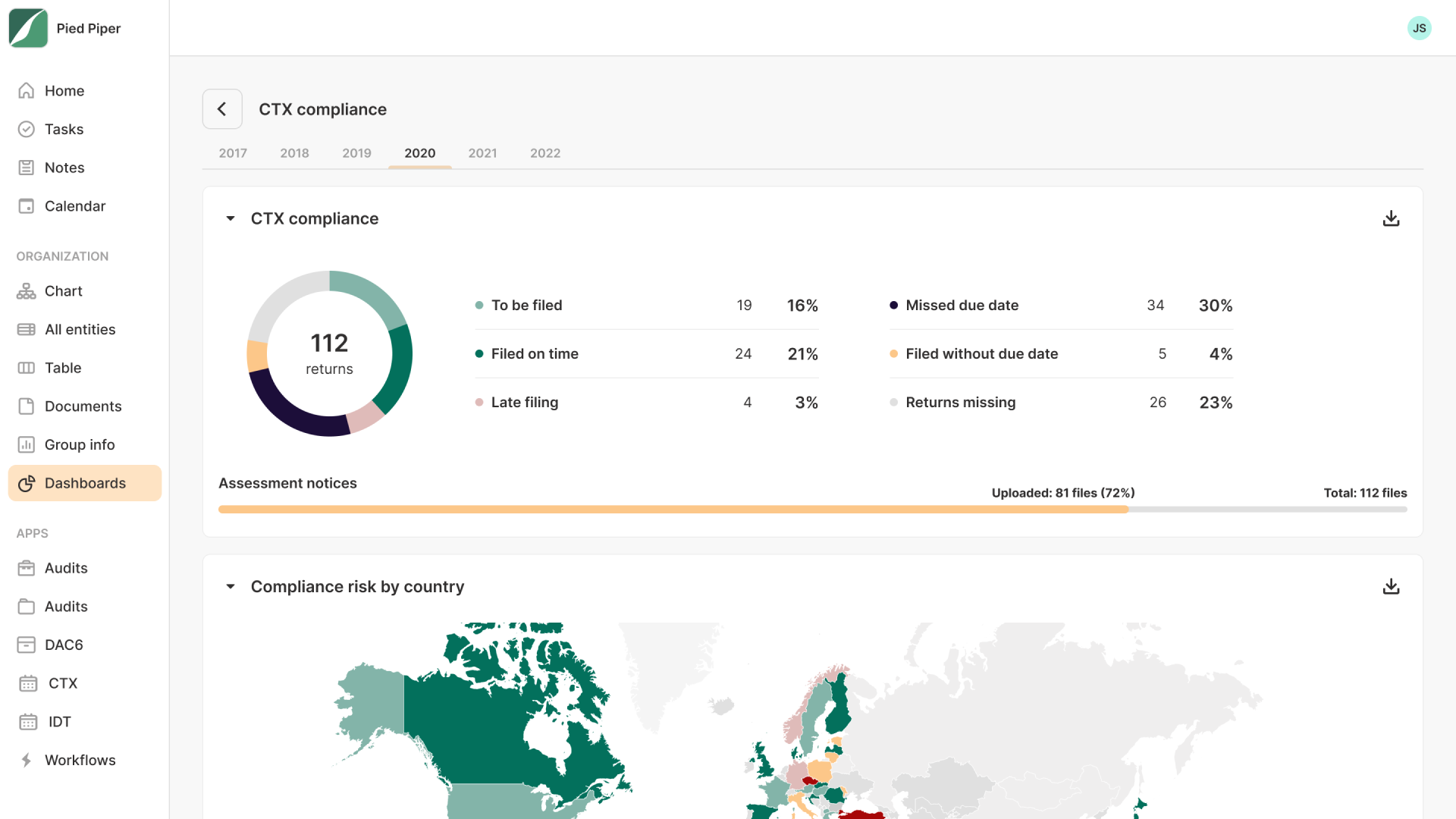Viewport: 1456px width, 819px height.
Task: Select the 2017 year tab
Action: 233,153
